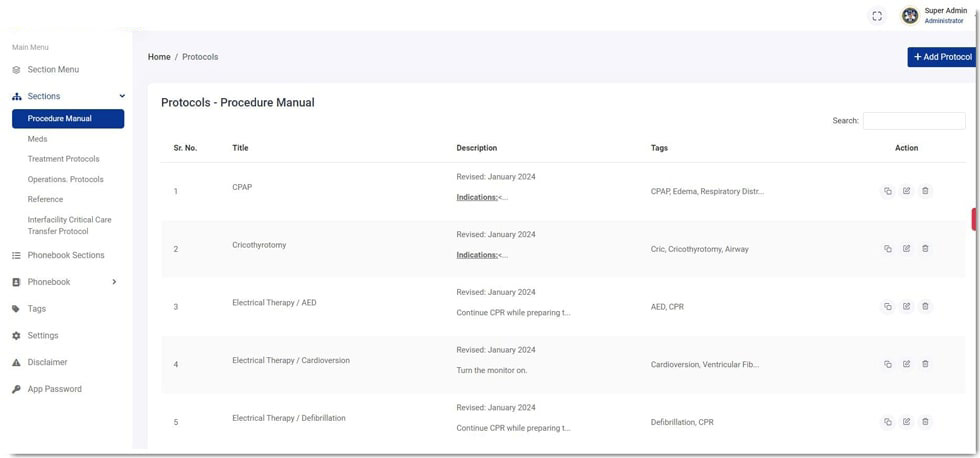Viewport: 980px width, 458px height.
Task: Copy the Cardioversion protocol row
Action: (x=888, y=364)
